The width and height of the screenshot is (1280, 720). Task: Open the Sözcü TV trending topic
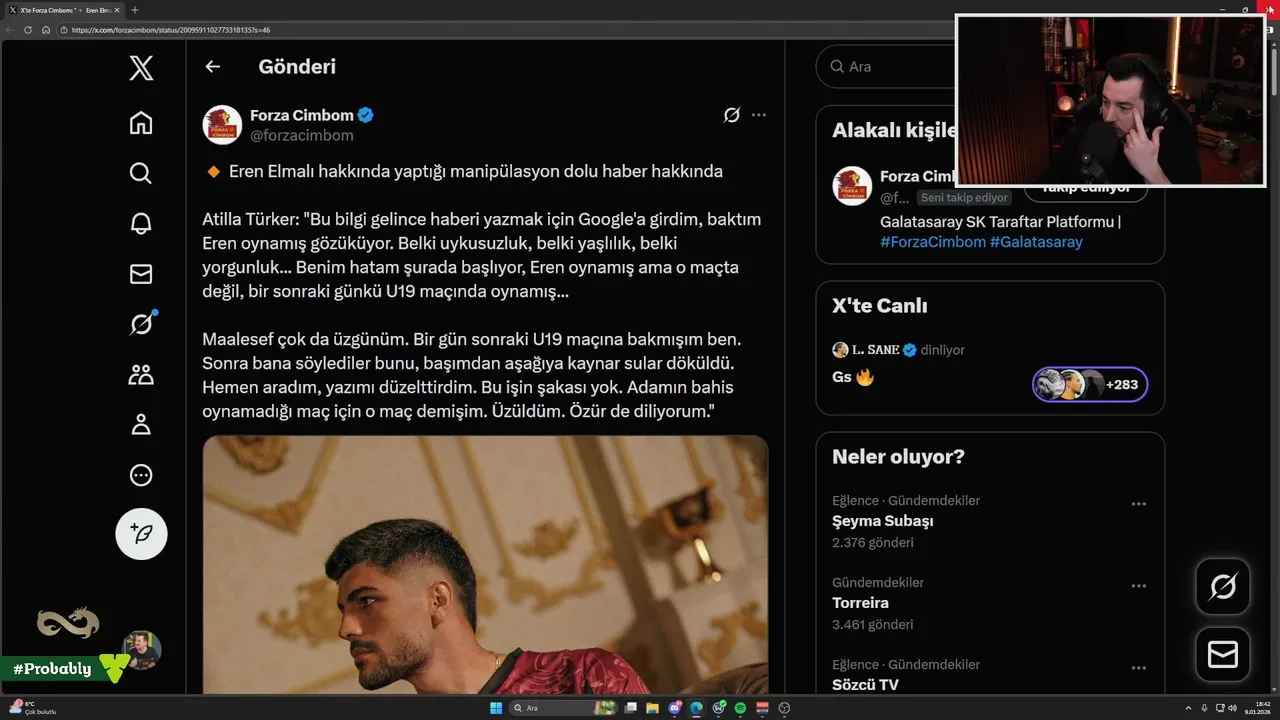point(865,685)
